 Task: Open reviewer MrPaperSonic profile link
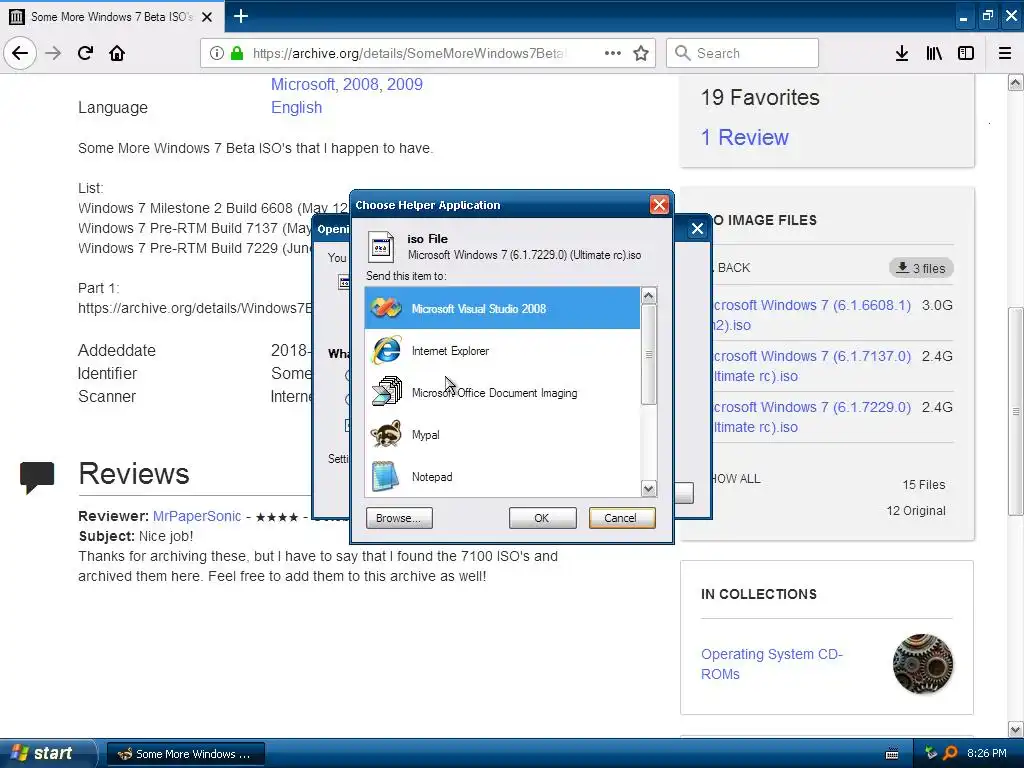pos(197,516)
